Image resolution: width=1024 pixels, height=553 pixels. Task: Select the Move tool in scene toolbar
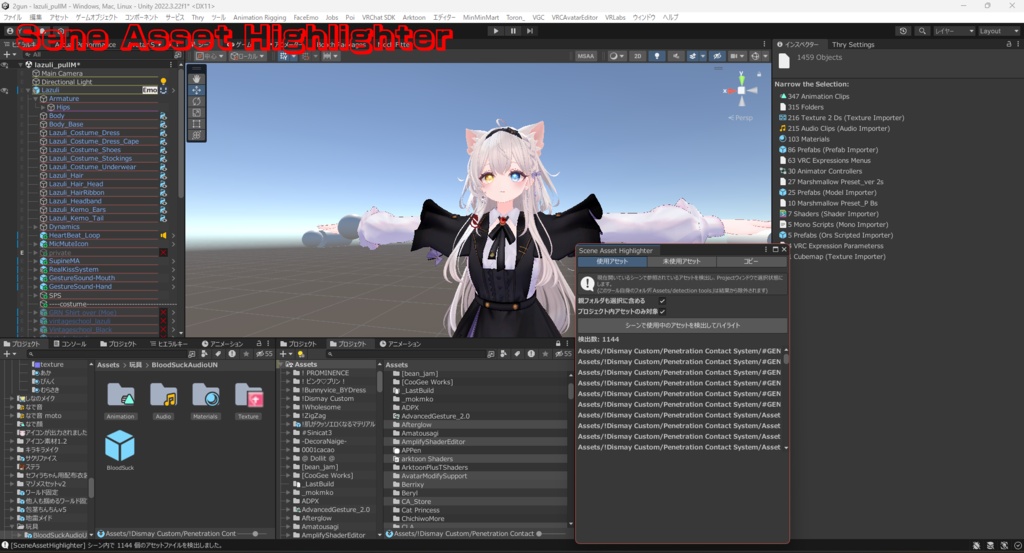coord(196,90)
